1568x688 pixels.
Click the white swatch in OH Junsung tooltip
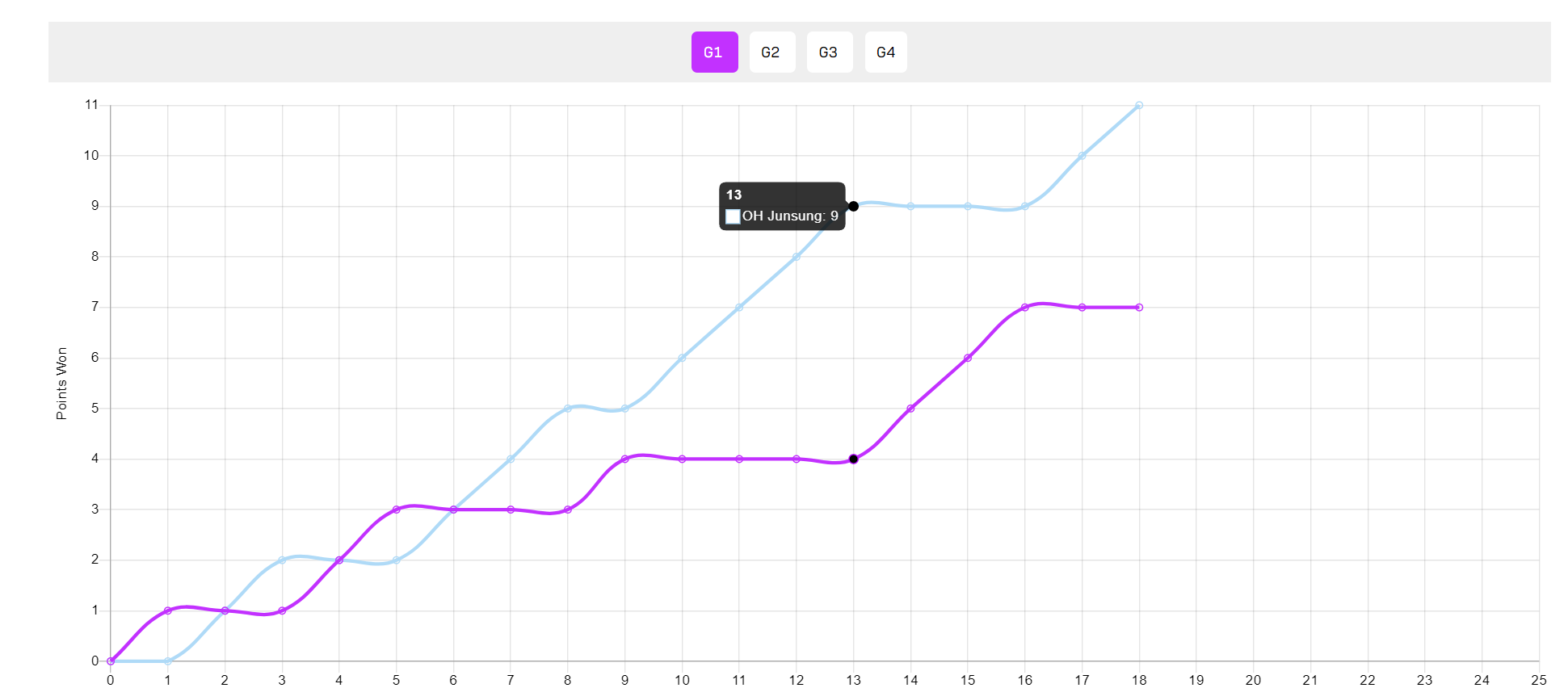point(733,216)
